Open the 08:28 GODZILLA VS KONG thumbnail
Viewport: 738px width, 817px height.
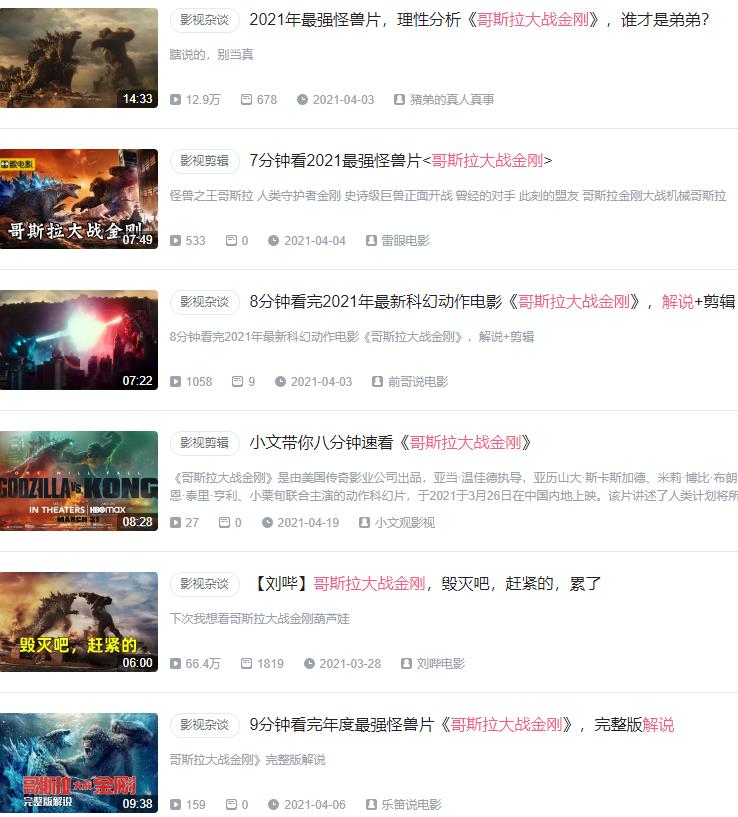[79, 481]
